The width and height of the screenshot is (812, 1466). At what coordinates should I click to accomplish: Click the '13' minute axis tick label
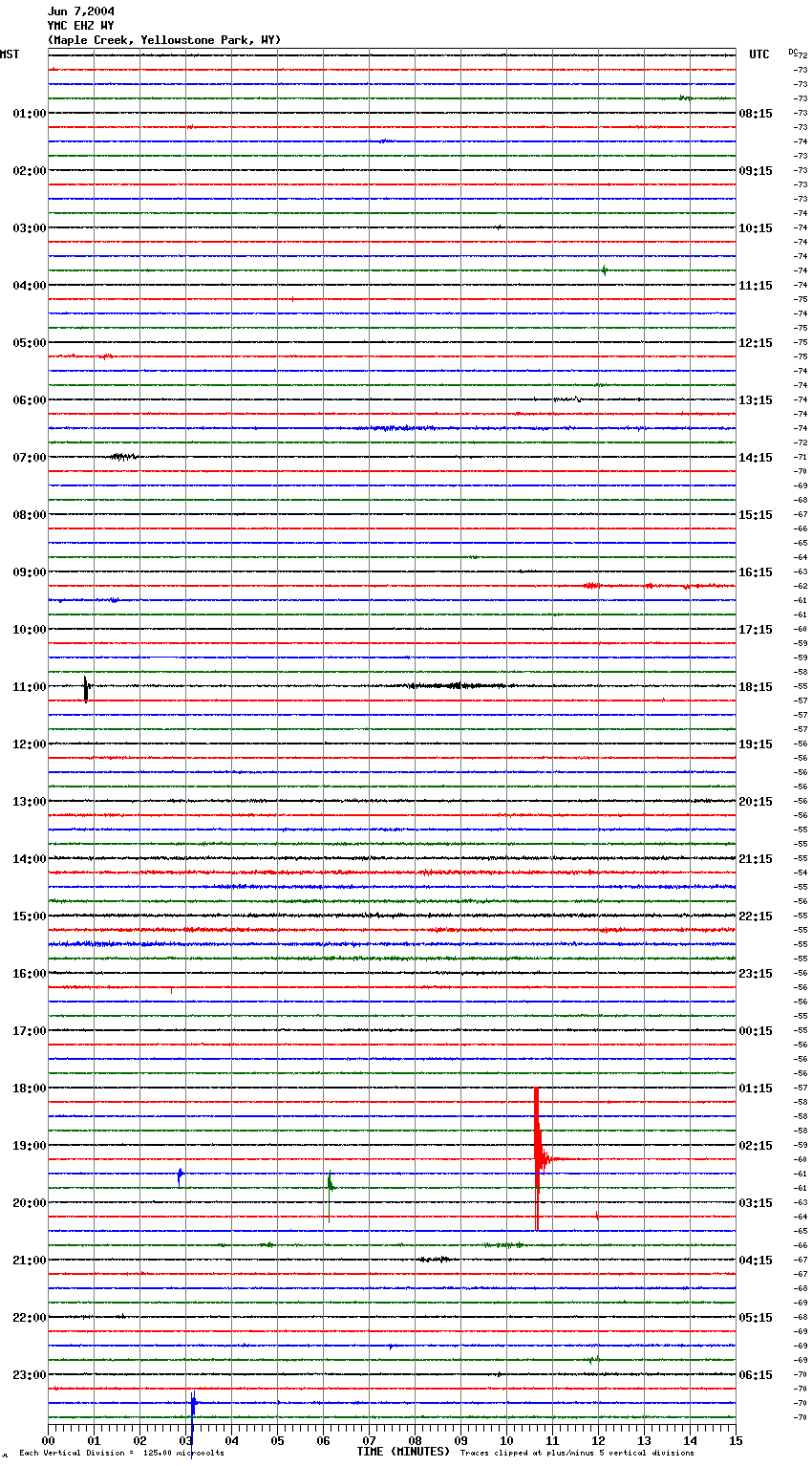pos(644,1440)
